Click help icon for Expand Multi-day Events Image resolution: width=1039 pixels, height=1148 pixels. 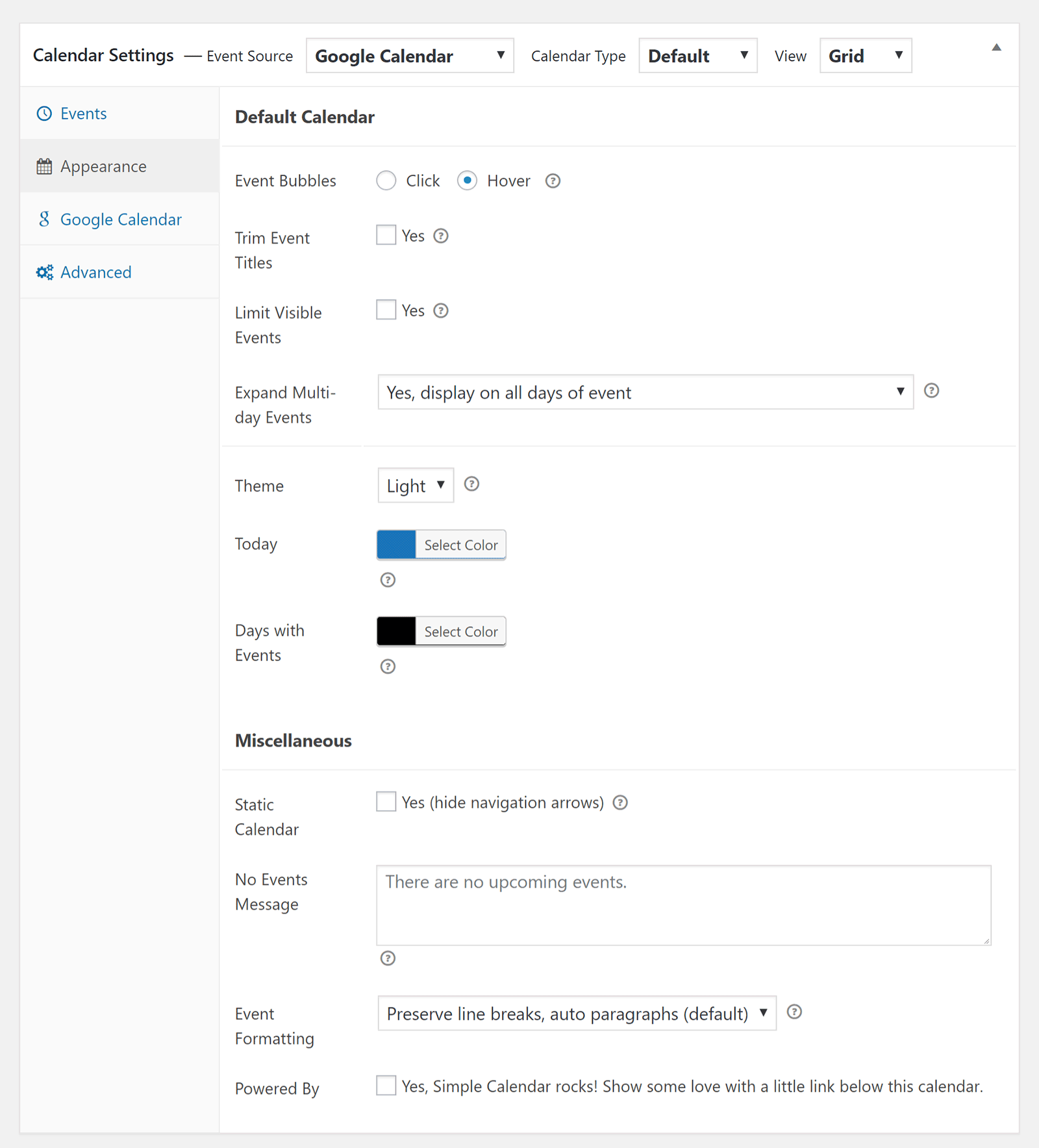point(931,391)
